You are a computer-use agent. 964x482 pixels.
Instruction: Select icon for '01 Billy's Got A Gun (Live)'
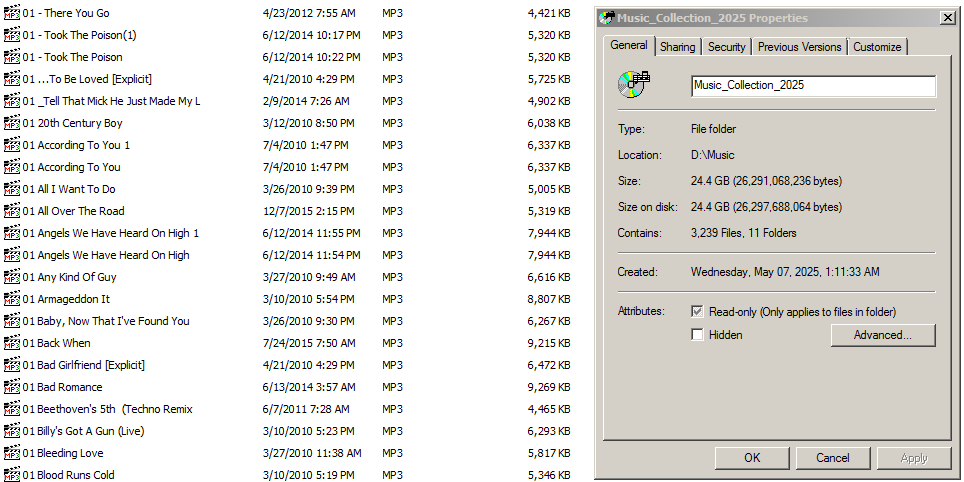click(x=12, y=431)
